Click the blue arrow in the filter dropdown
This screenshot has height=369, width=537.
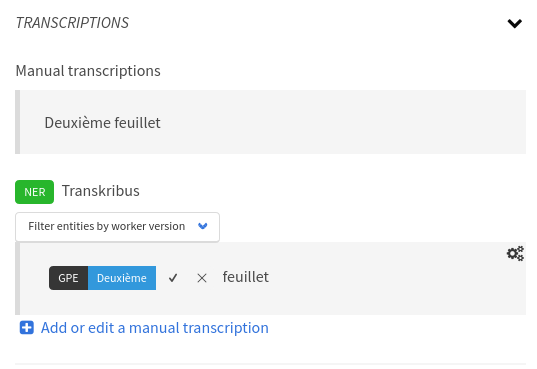click(x=203, y=226)
